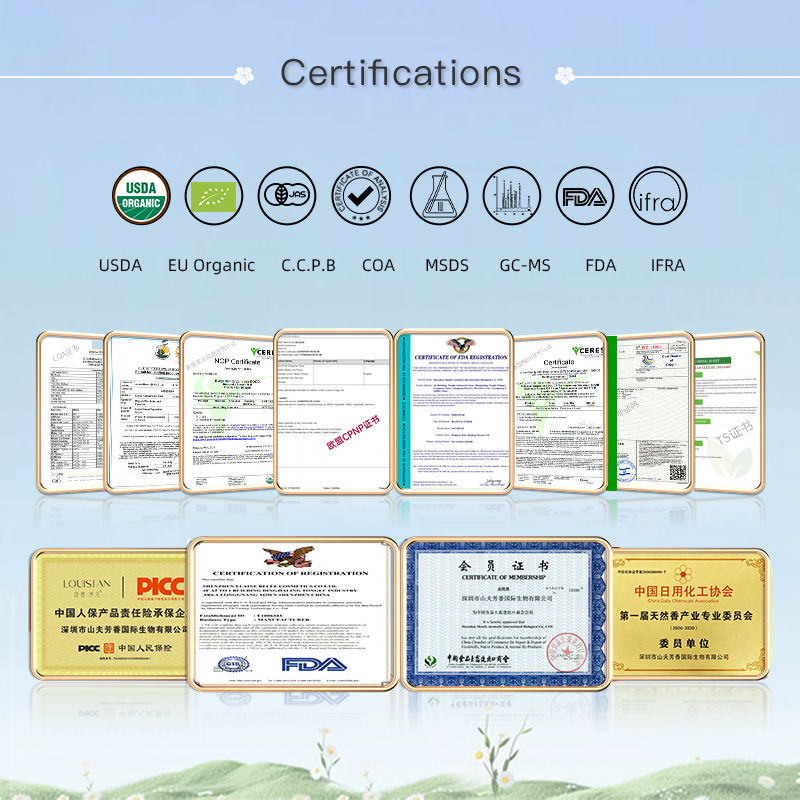
Task: Click the PICC red logo on gold plaque
Action: pyautogui.click(x=160, y=587)
